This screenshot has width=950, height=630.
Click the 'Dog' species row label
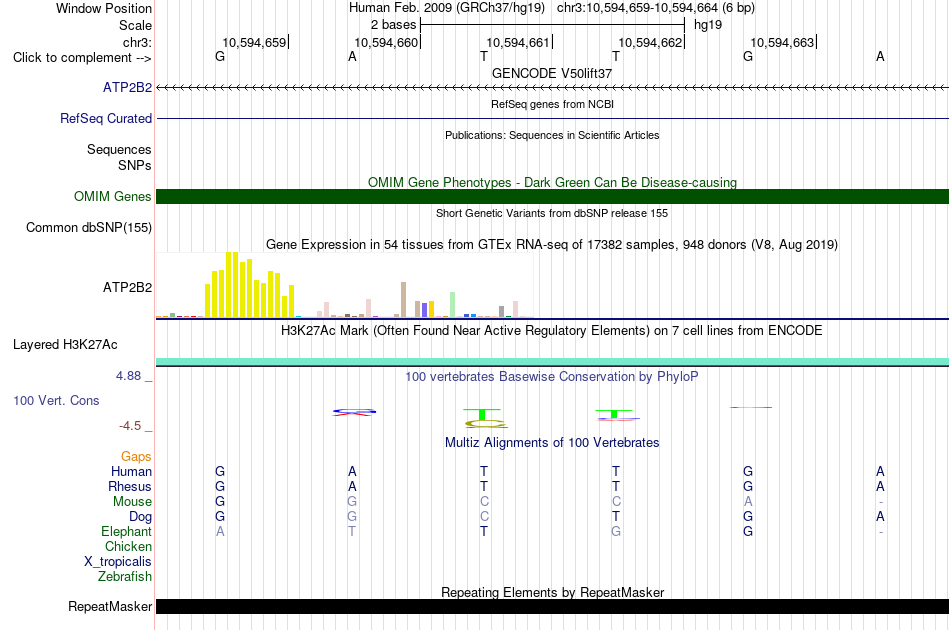tap(140, 517)
